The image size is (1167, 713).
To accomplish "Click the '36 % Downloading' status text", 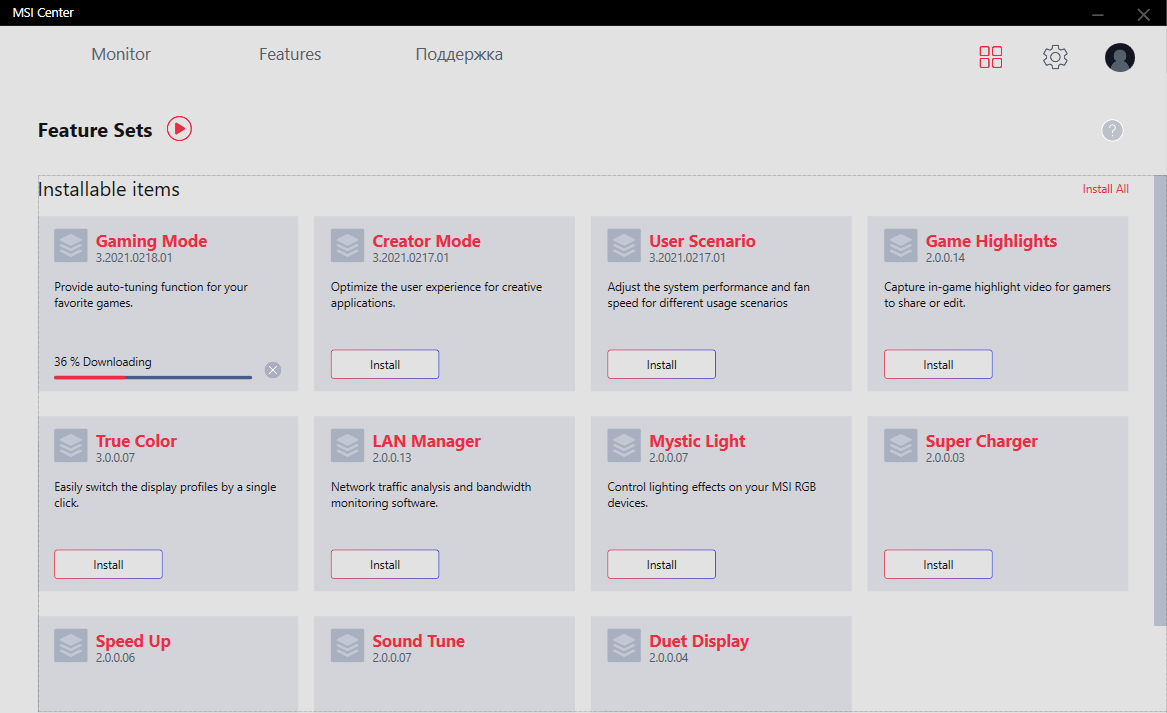I will 103,362.
